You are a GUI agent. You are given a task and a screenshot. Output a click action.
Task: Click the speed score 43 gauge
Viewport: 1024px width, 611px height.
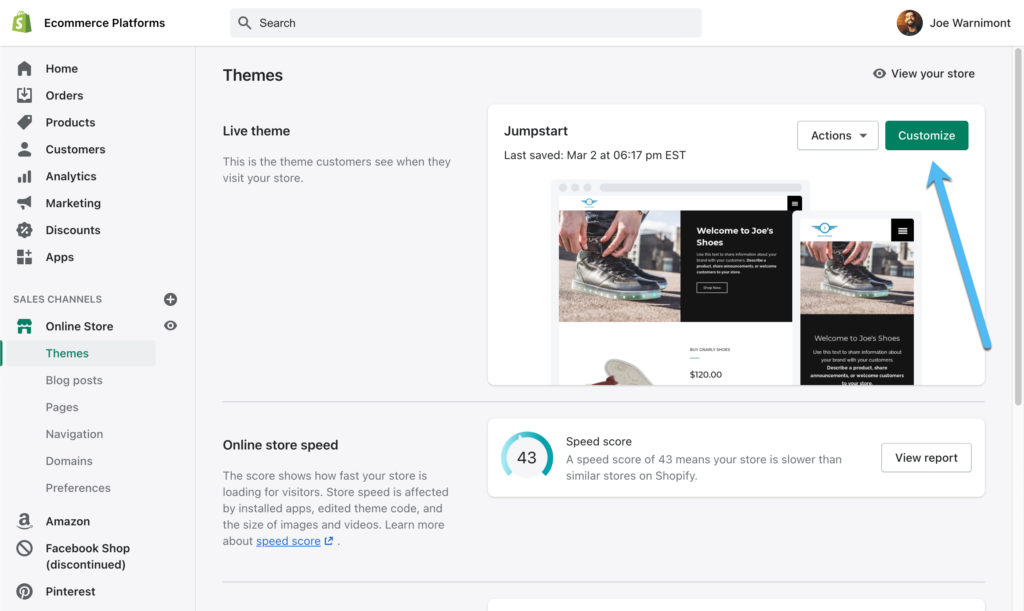(527, 458)
